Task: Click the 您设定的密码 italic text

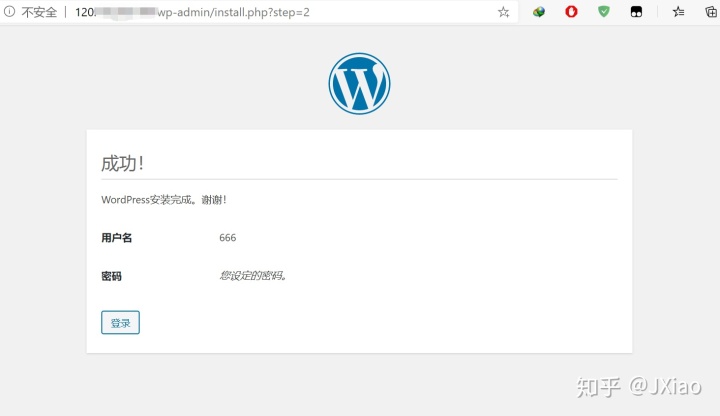Action: (253, 275)
